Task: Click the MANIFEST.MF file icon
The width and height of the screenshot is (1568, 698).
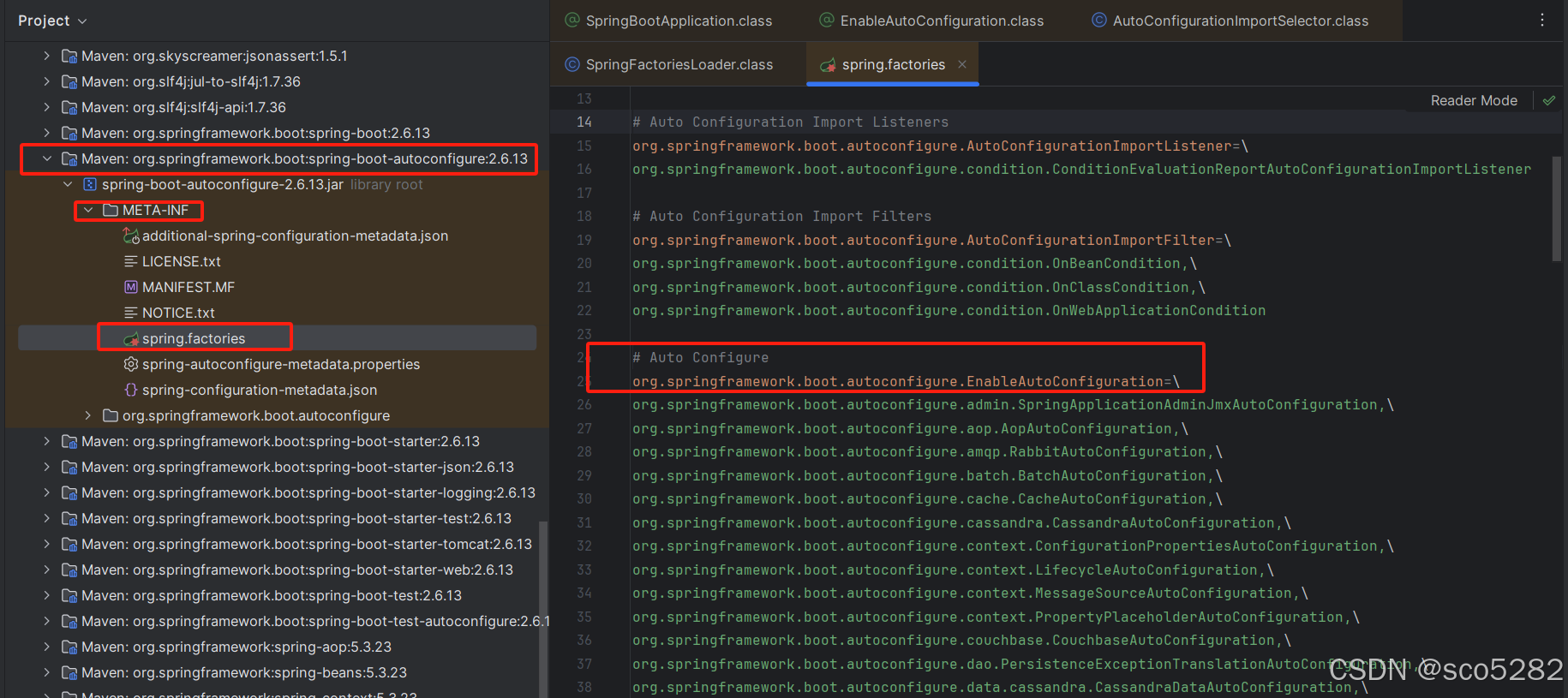Action: [x=131, y=287]
